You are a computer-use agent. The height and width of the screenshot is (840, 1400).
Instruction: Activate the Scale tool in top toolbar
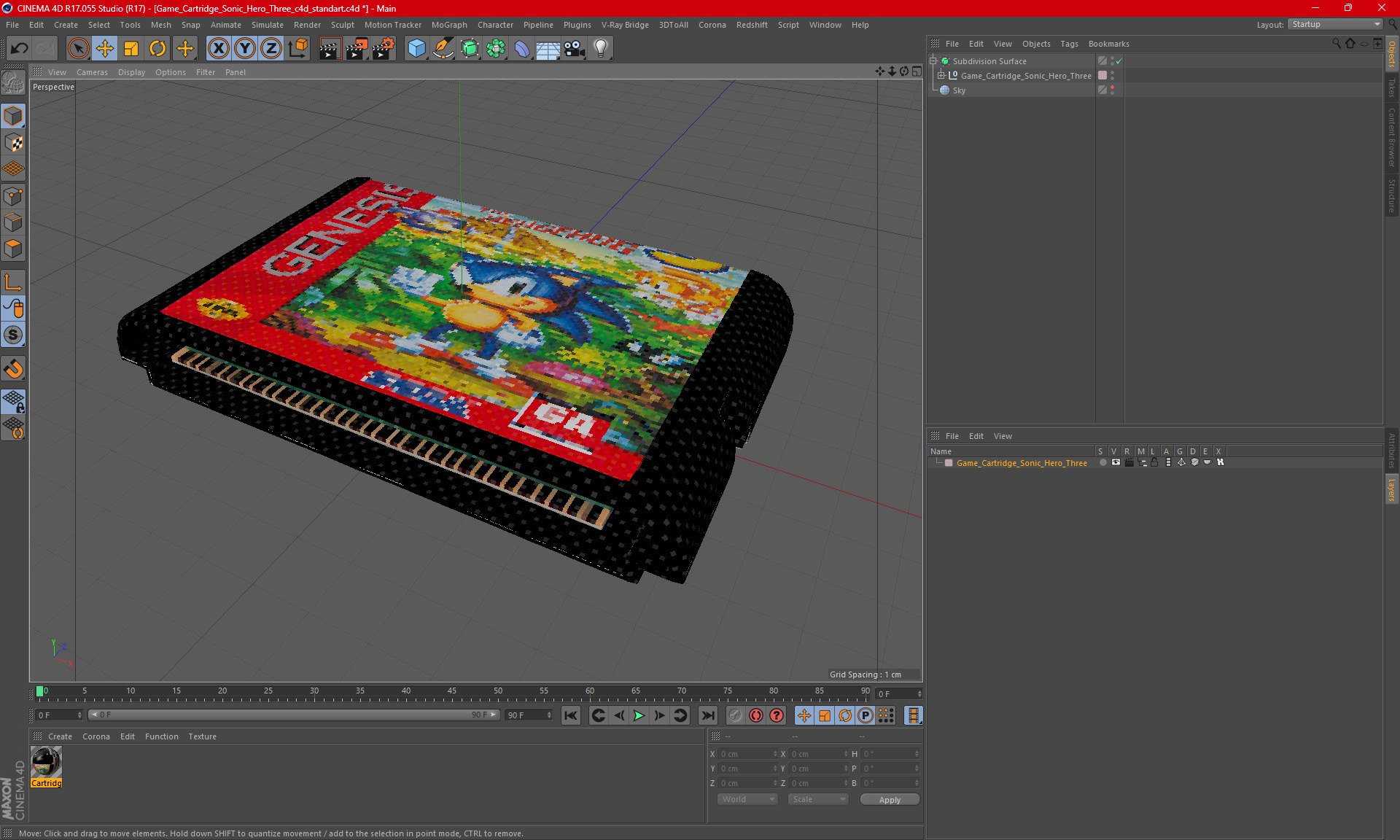point(131,49)
